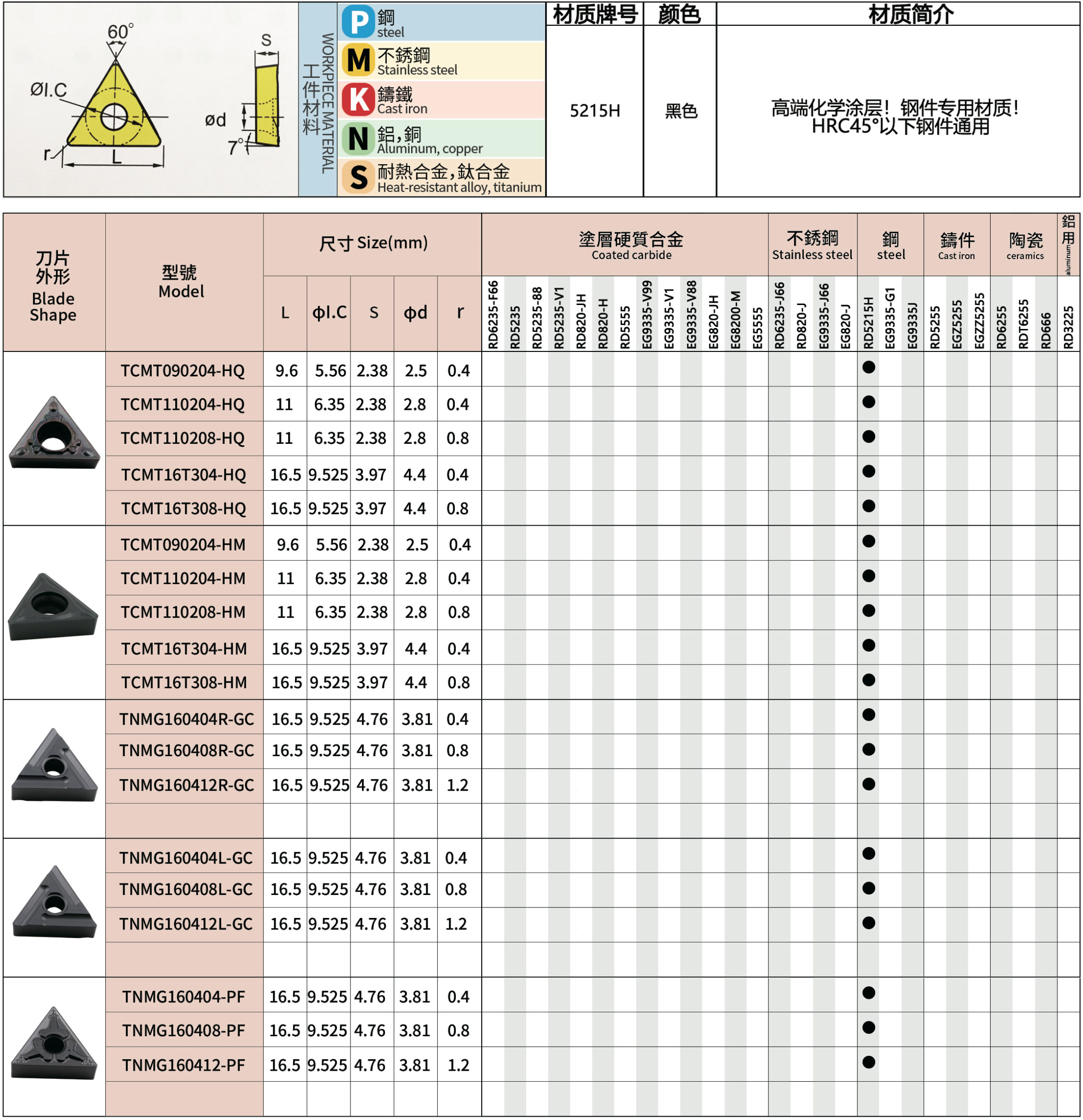Viewport: 1083px width, 1120px height.
Task: Click the model name TCMT16T304-HQ
Action: click(183, 475)
